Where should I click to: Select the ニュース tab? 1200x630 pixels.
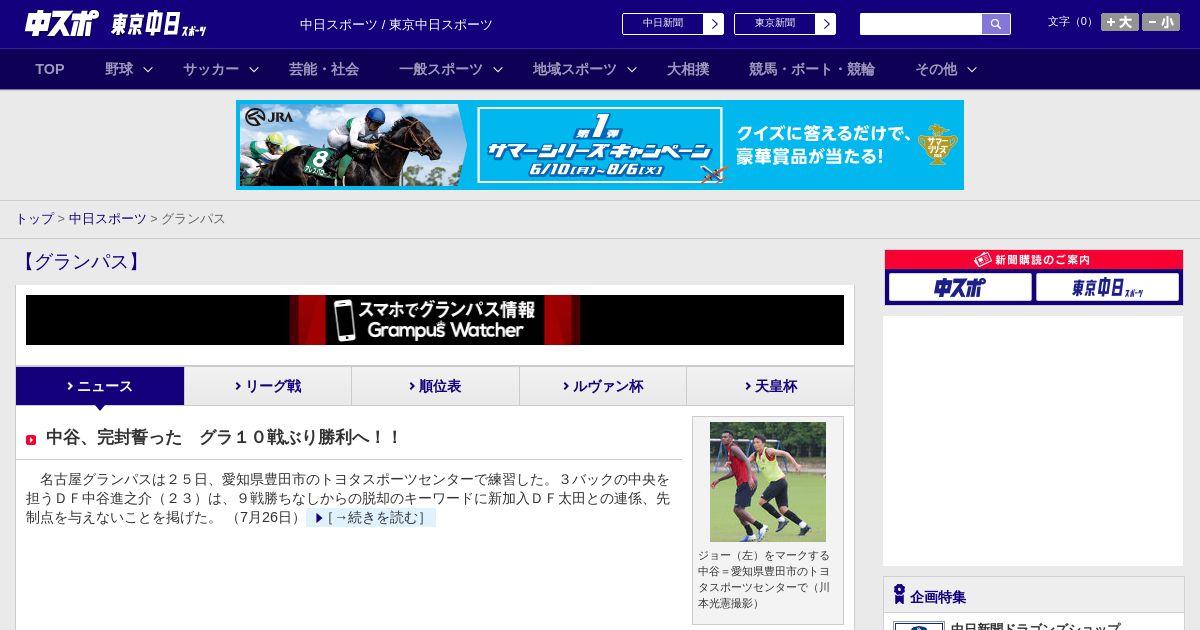click(100, 386)
